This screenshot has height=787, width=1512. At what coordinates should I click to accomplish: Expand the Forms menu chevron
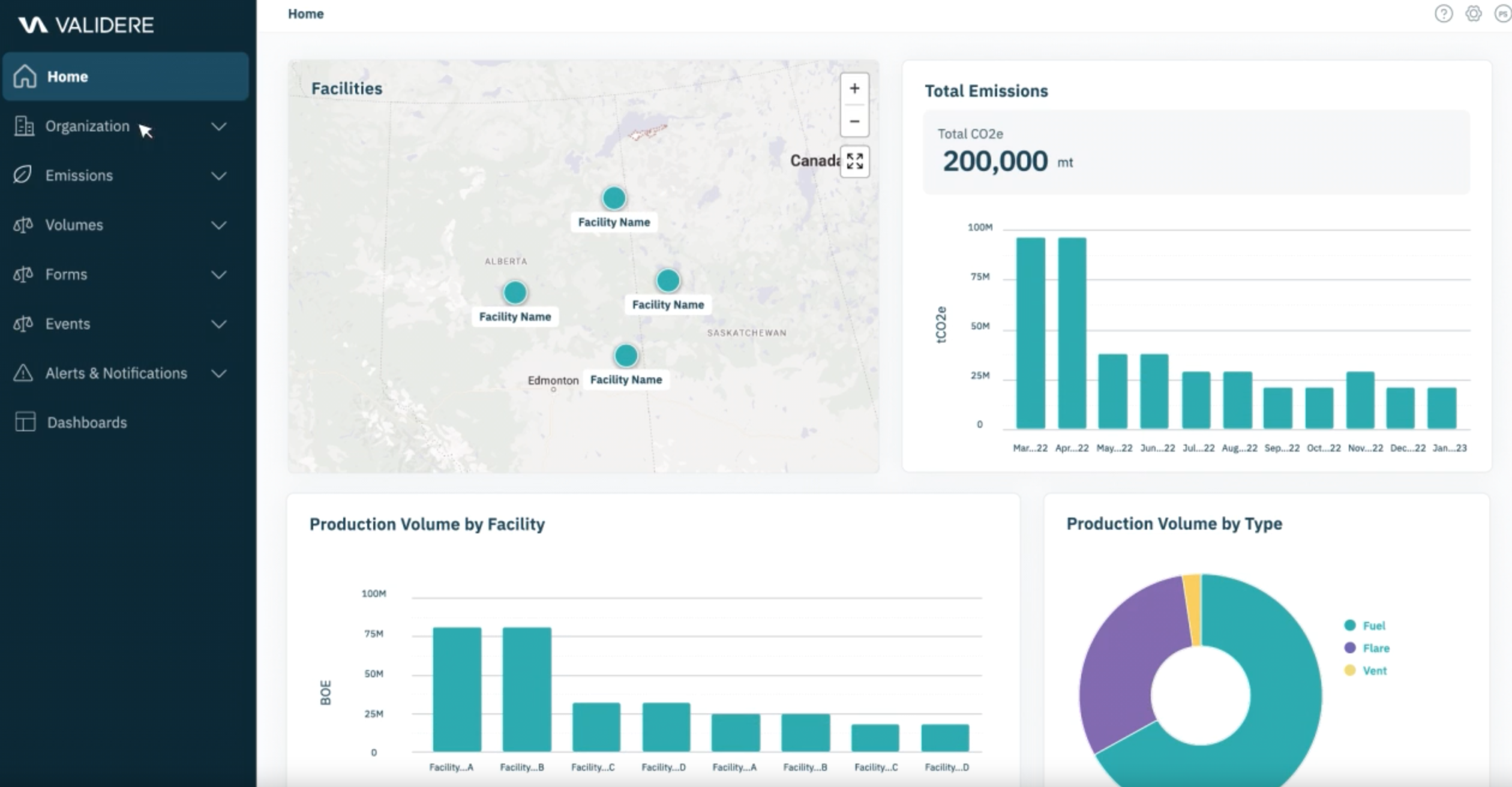(x=219, y=275)
